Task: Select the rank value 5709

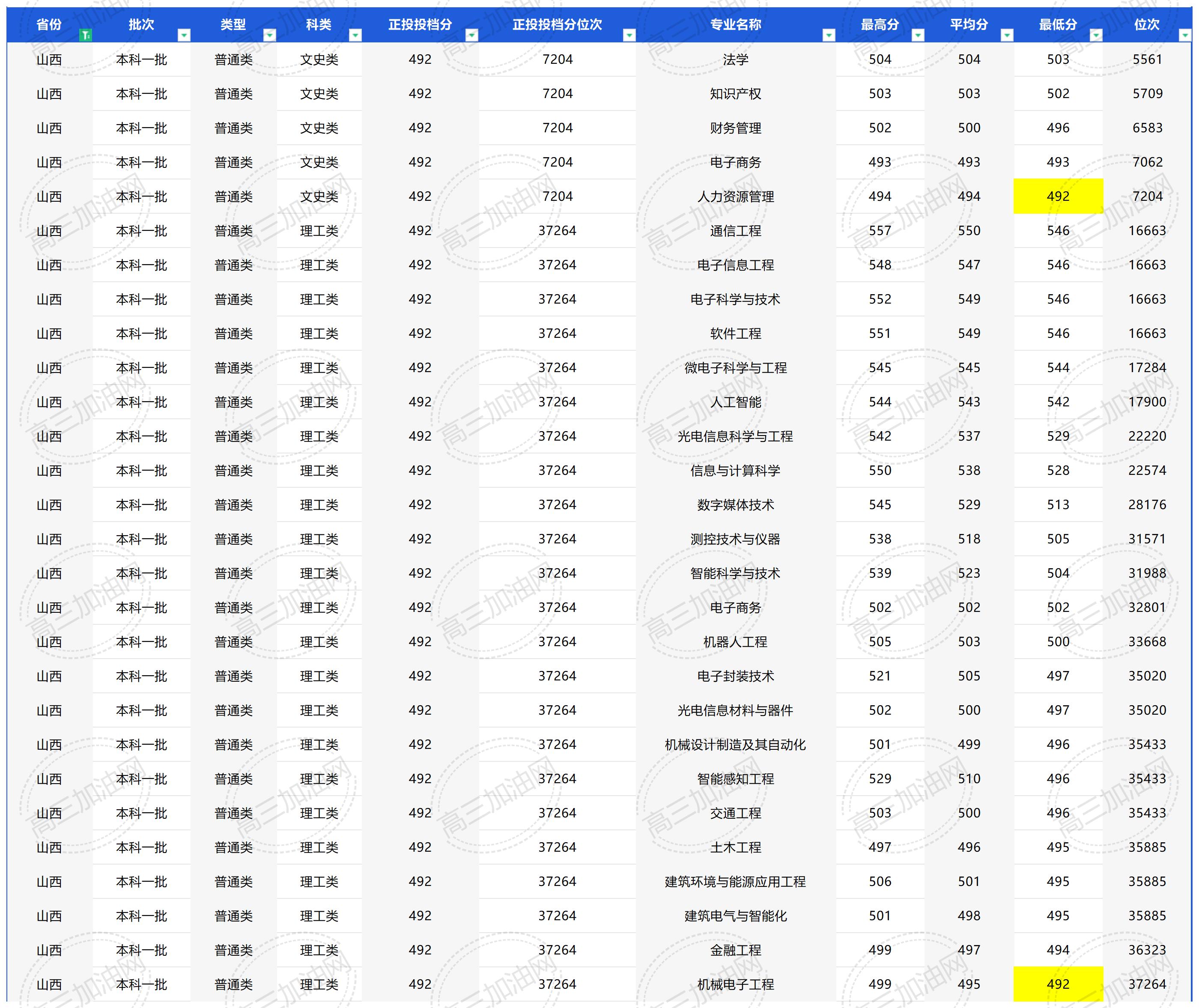Action: click(x=1147, y=94)
